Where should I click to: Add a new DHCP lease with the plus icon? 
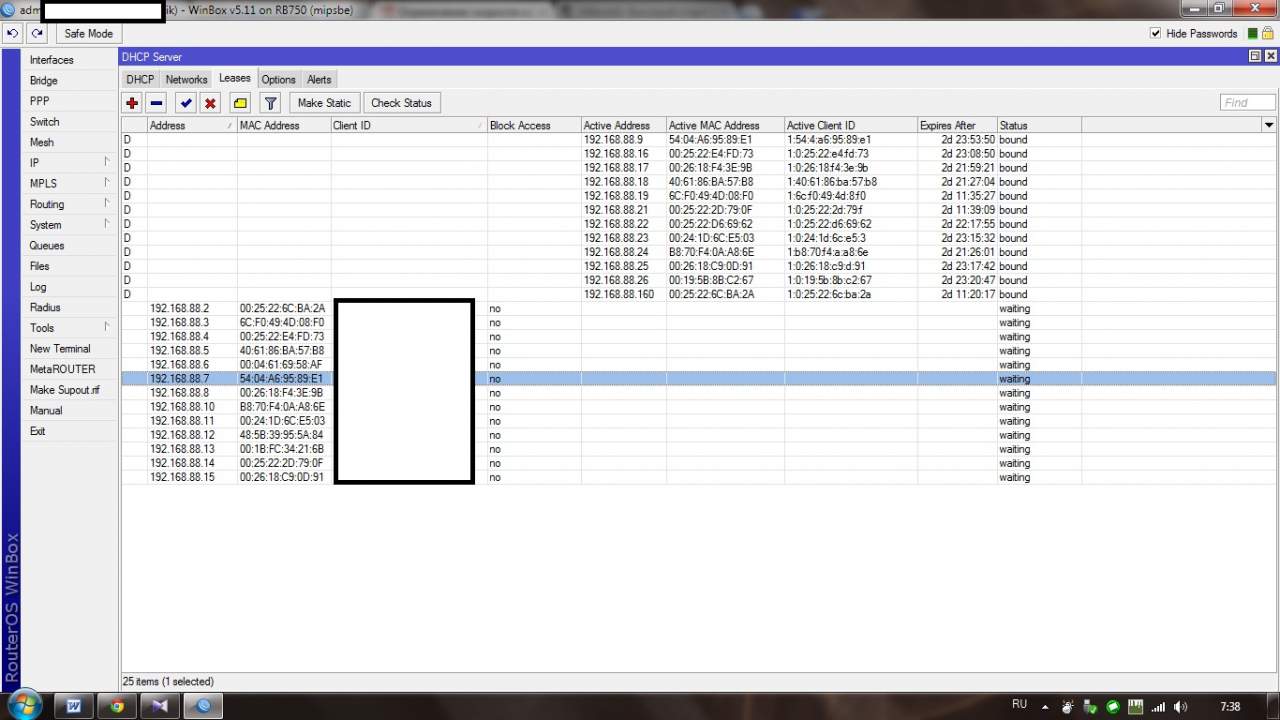coord(132,103)
